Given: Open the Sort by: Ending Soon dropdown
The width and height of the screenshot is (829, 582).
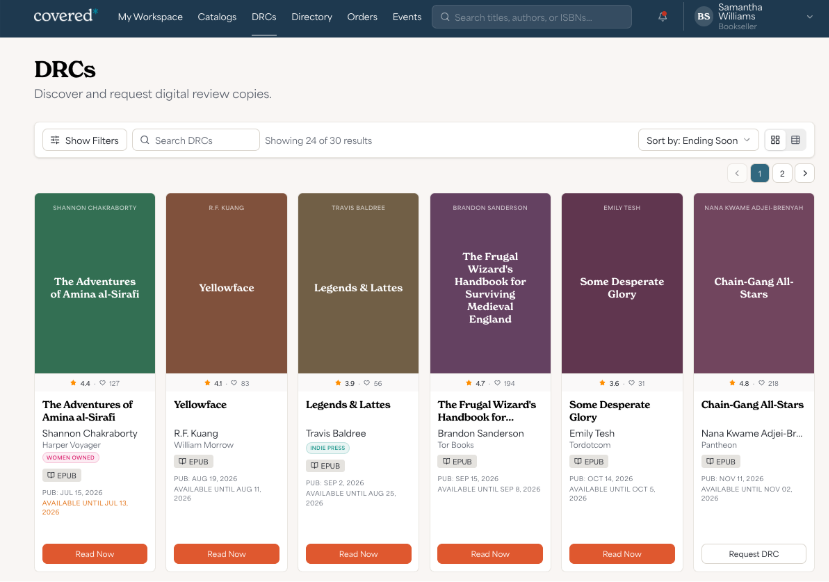Looking at the screenshot, I should point(698,140).
